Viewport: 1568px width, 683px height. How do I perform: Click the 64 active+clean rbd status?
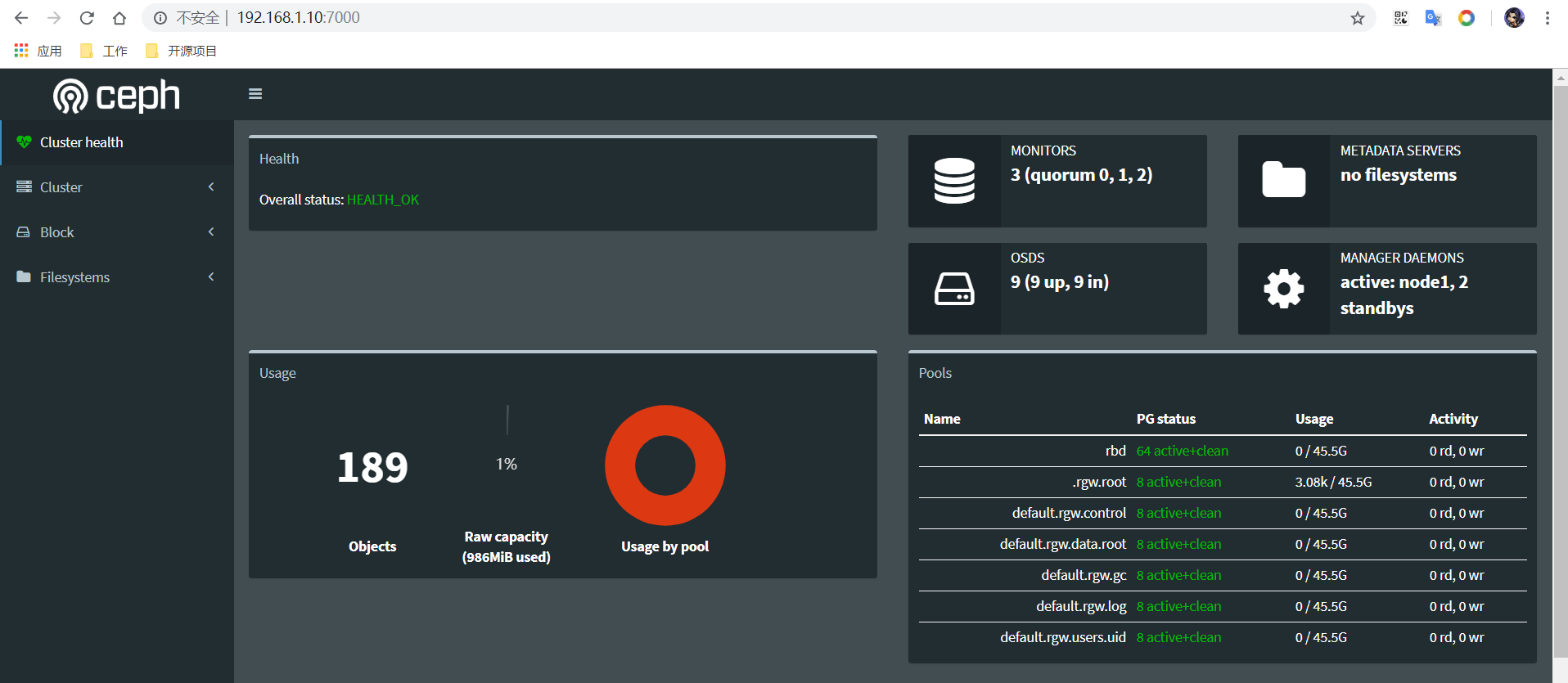click(x=1182, y=451)
